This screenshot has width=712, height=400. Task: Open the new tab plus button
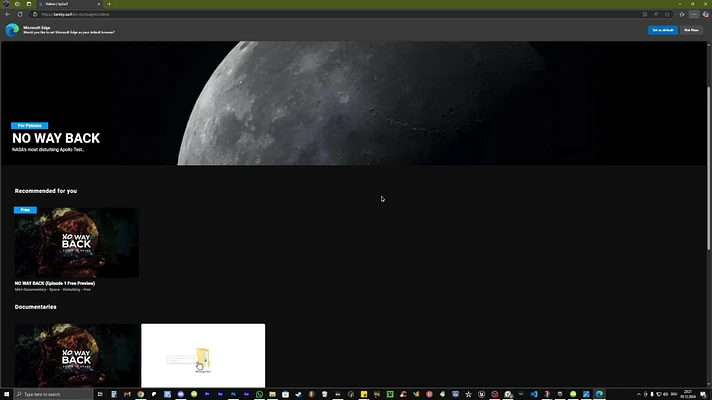point(109,4)
